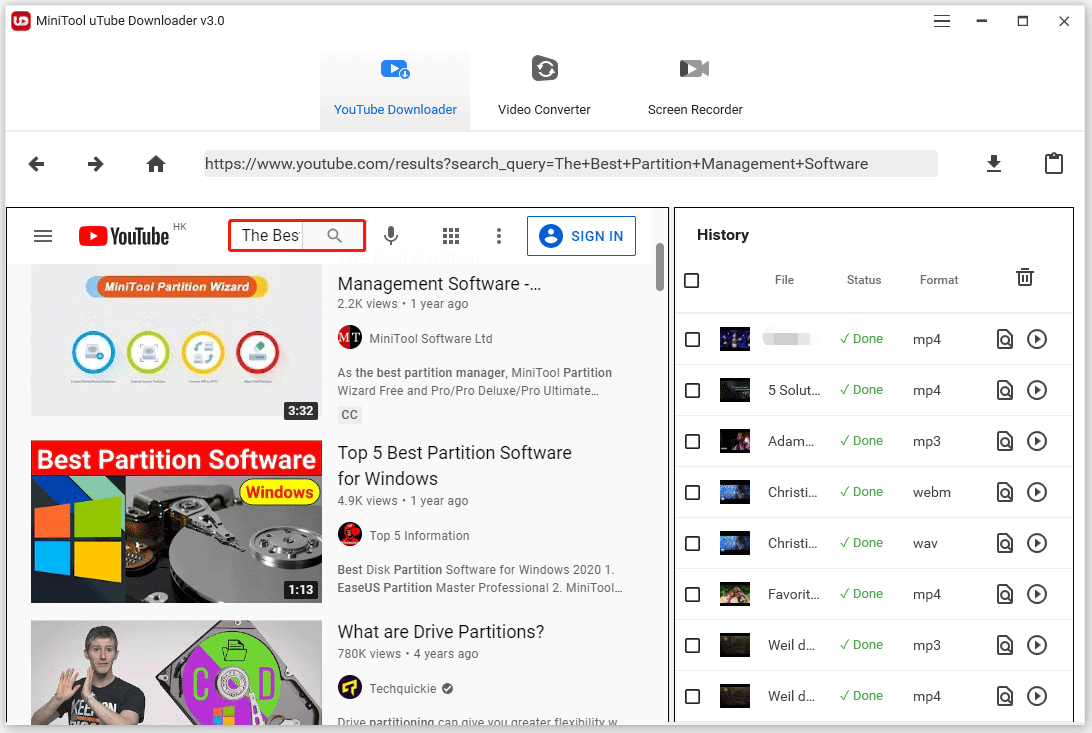Open Top 5 Information channel

(x=419, y=535)
